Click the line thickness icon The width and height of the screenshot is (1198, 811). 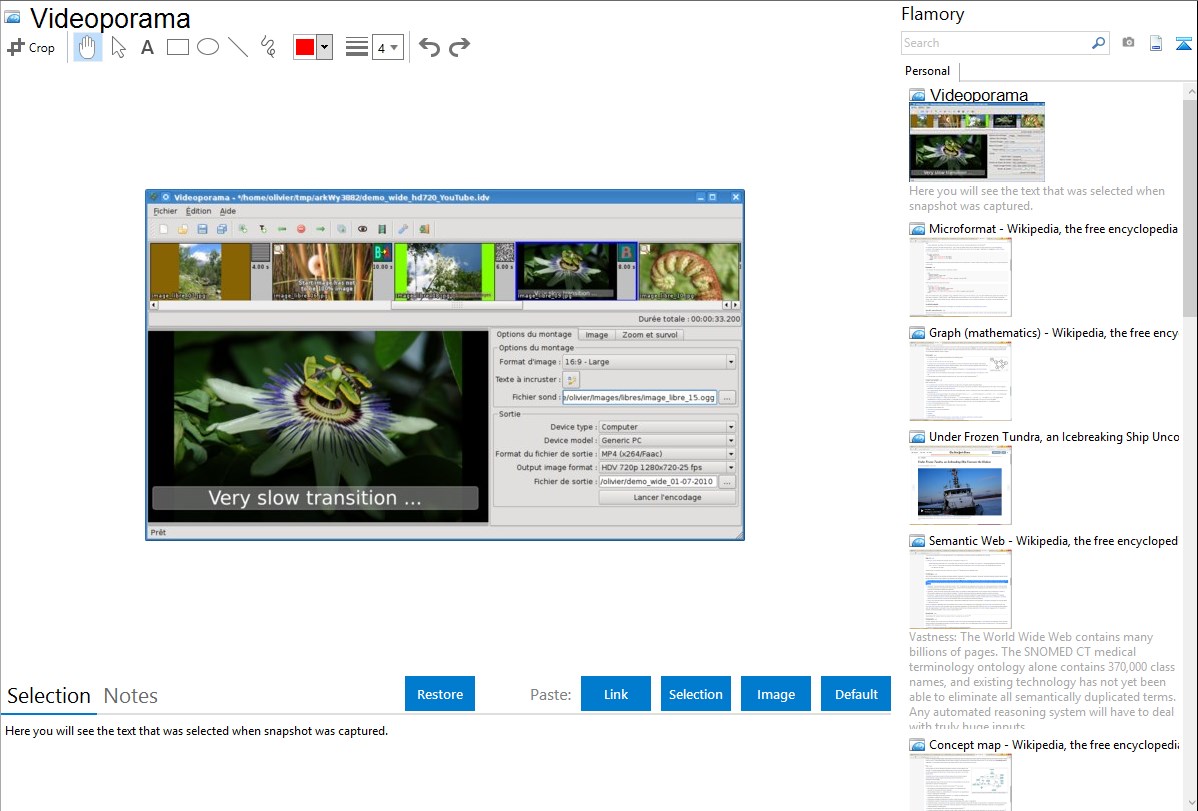tap(357, 47)
